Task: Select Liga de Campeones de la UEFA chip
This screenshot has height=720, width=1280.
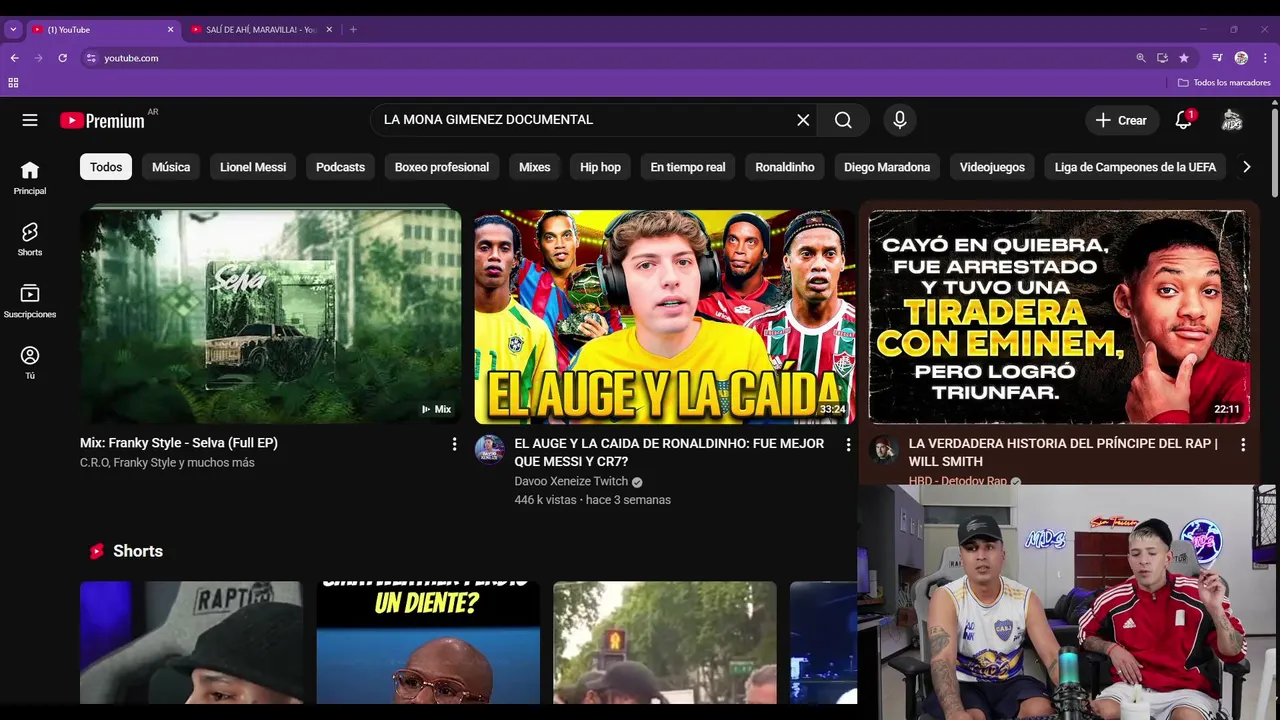Action: 1135,167
